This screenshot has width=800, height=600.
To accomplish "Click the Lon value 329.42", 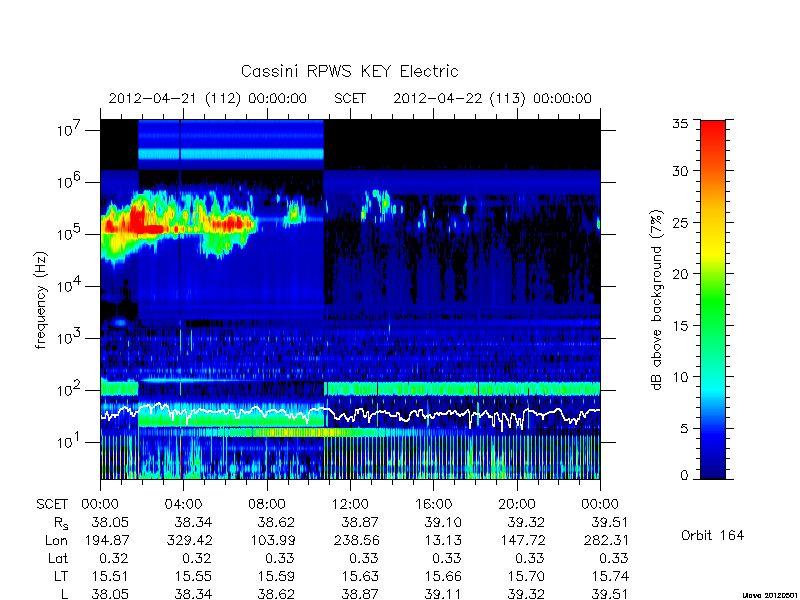I will 189,540.
